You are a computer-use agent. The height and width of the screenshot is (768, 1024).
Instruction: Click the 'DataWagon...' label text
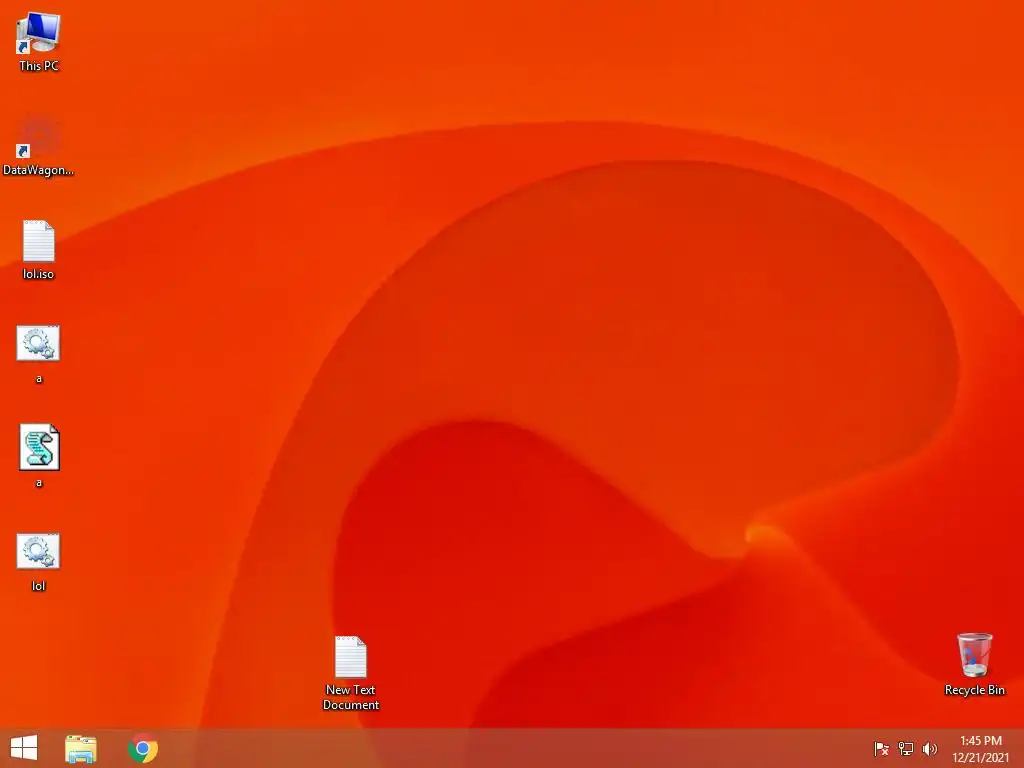point(39,170)
